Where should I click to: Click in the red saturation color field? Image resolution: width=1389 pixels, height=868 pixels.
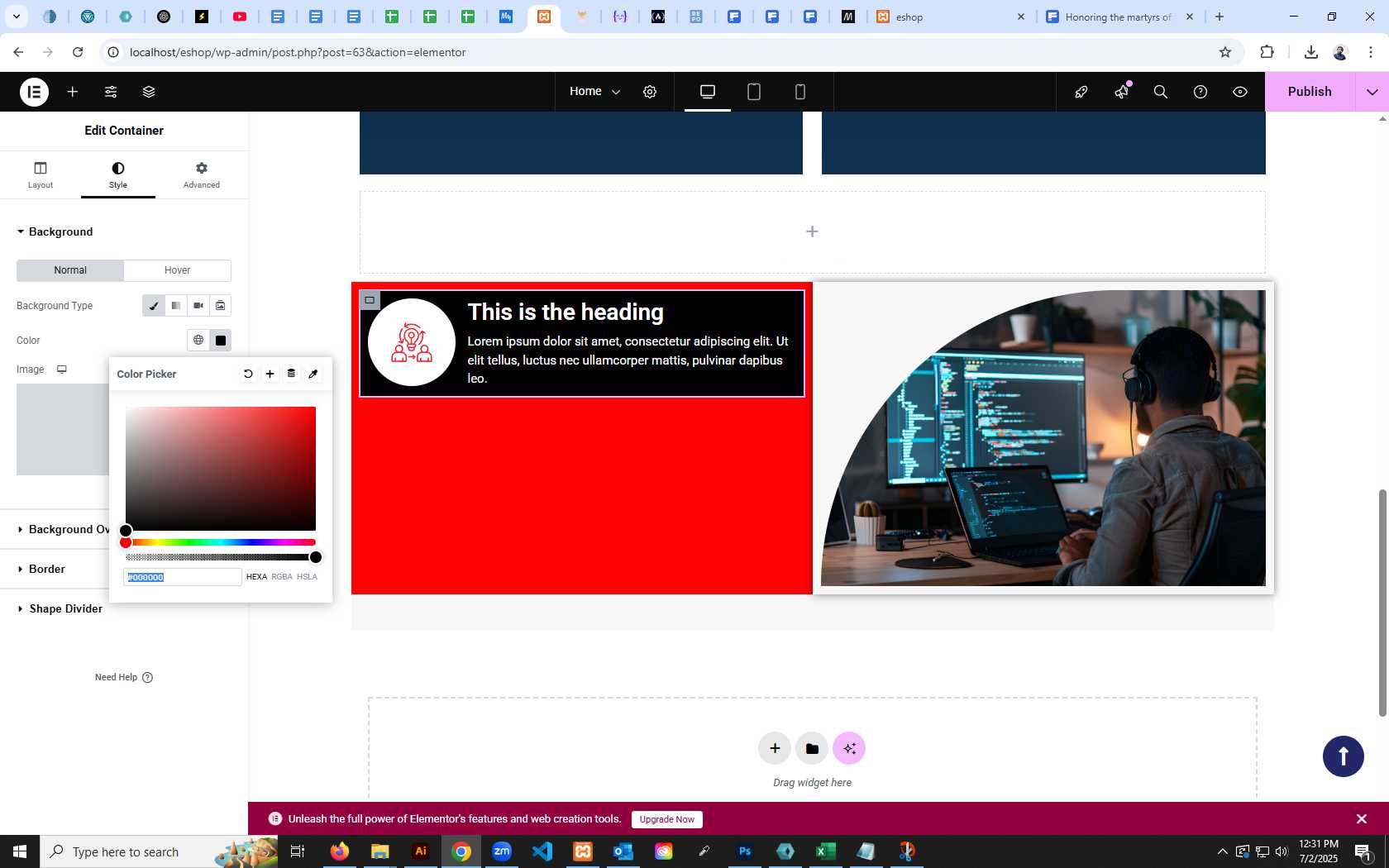pos(221,469)
